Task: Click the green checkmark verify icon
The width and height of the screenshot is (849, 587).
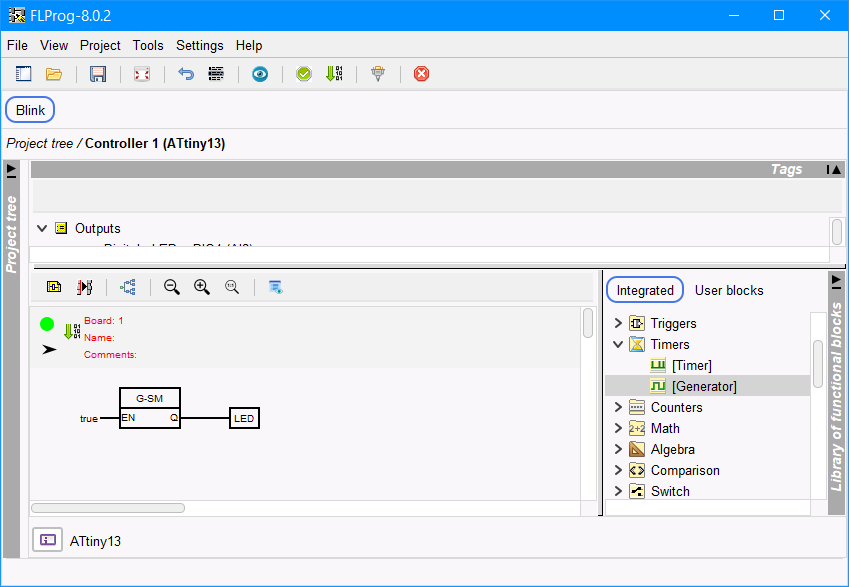Action: click(x=304, y=74)
